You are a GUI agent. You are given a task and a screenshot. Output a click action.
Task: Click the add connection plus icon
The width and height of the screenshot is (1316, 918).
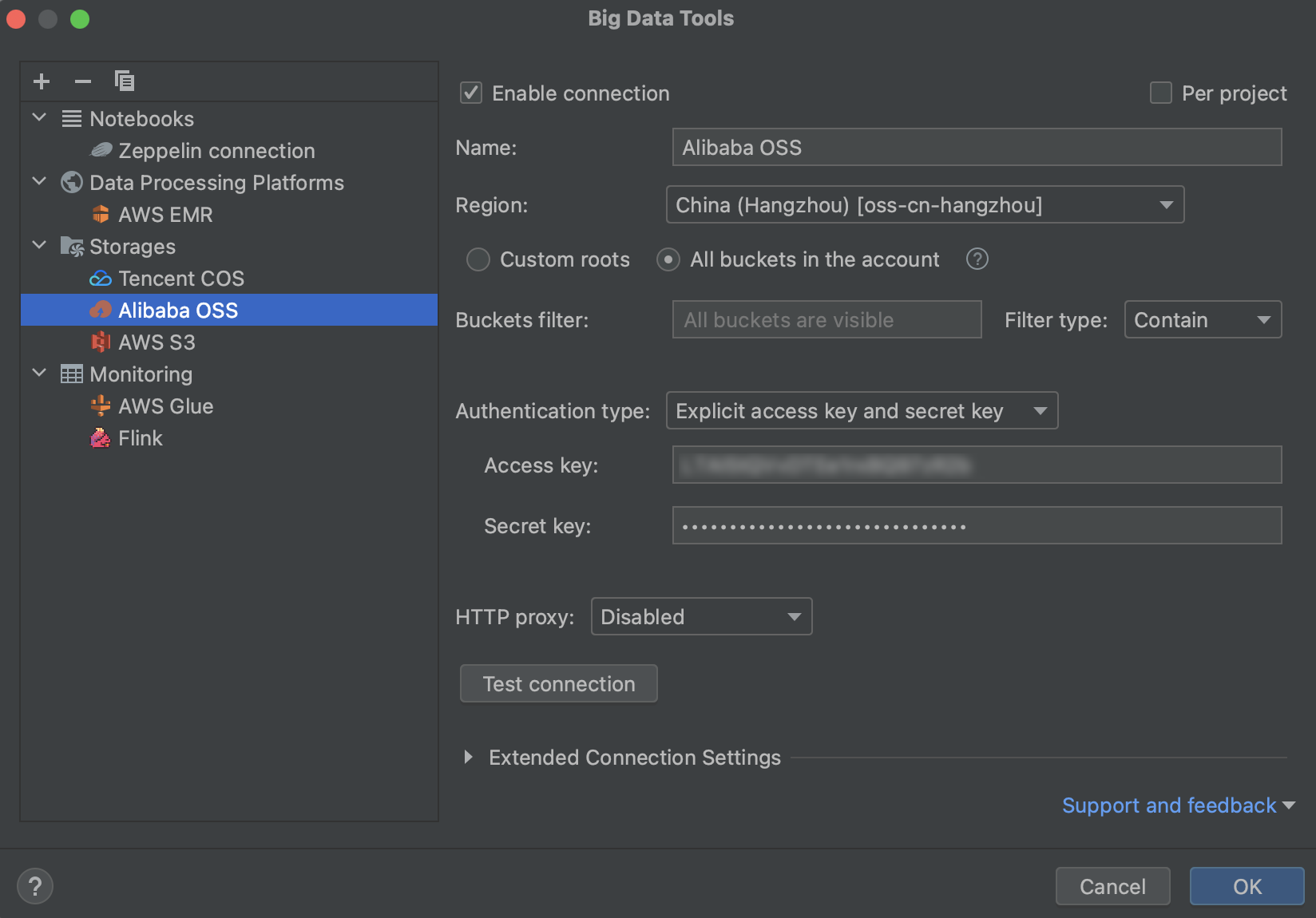pos(41,81)
